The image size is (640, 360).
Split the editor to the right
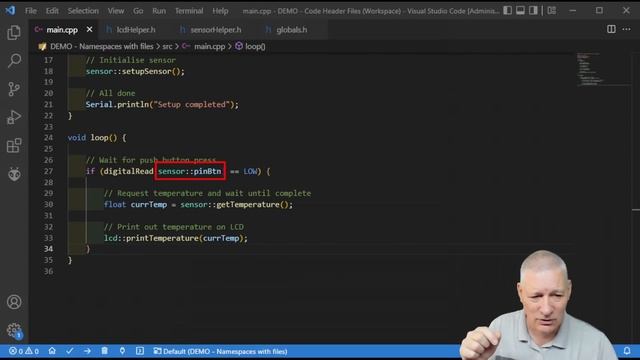[x=611, y=29]
